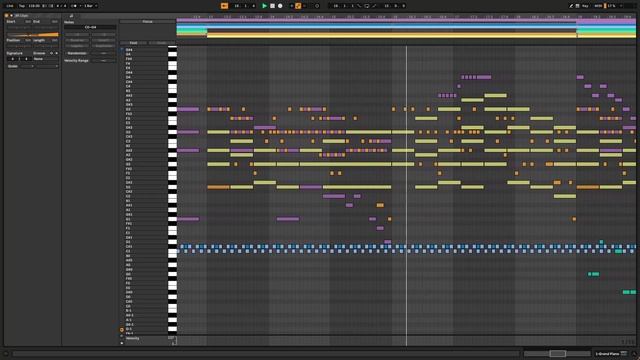640x360 pixels.
Task: Click the zoom overview handle at bottom
Action: click(x=557, y=353)
